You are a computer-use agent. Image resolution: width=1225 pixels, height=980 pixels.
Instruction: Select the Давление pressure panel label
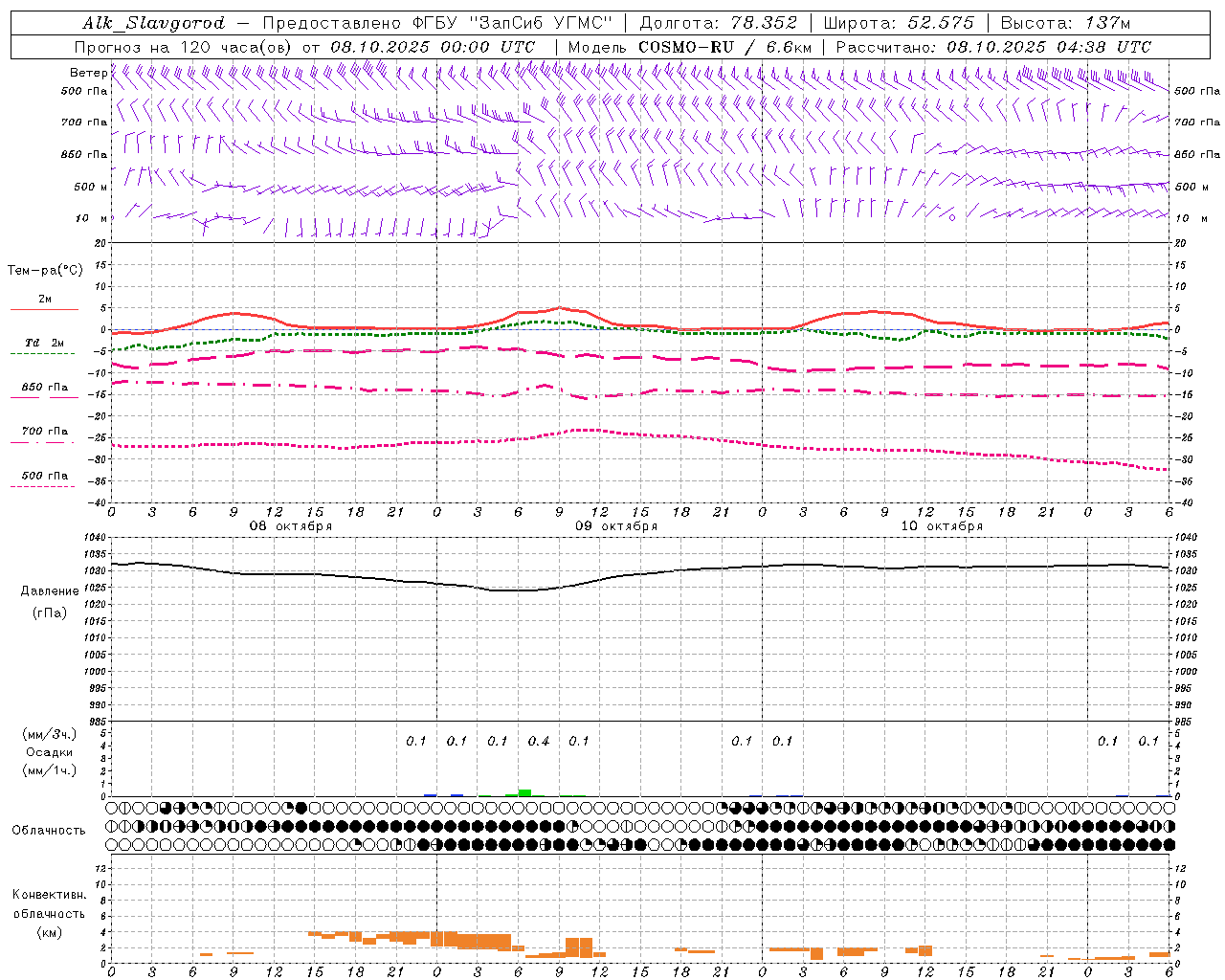coord(50,591)
